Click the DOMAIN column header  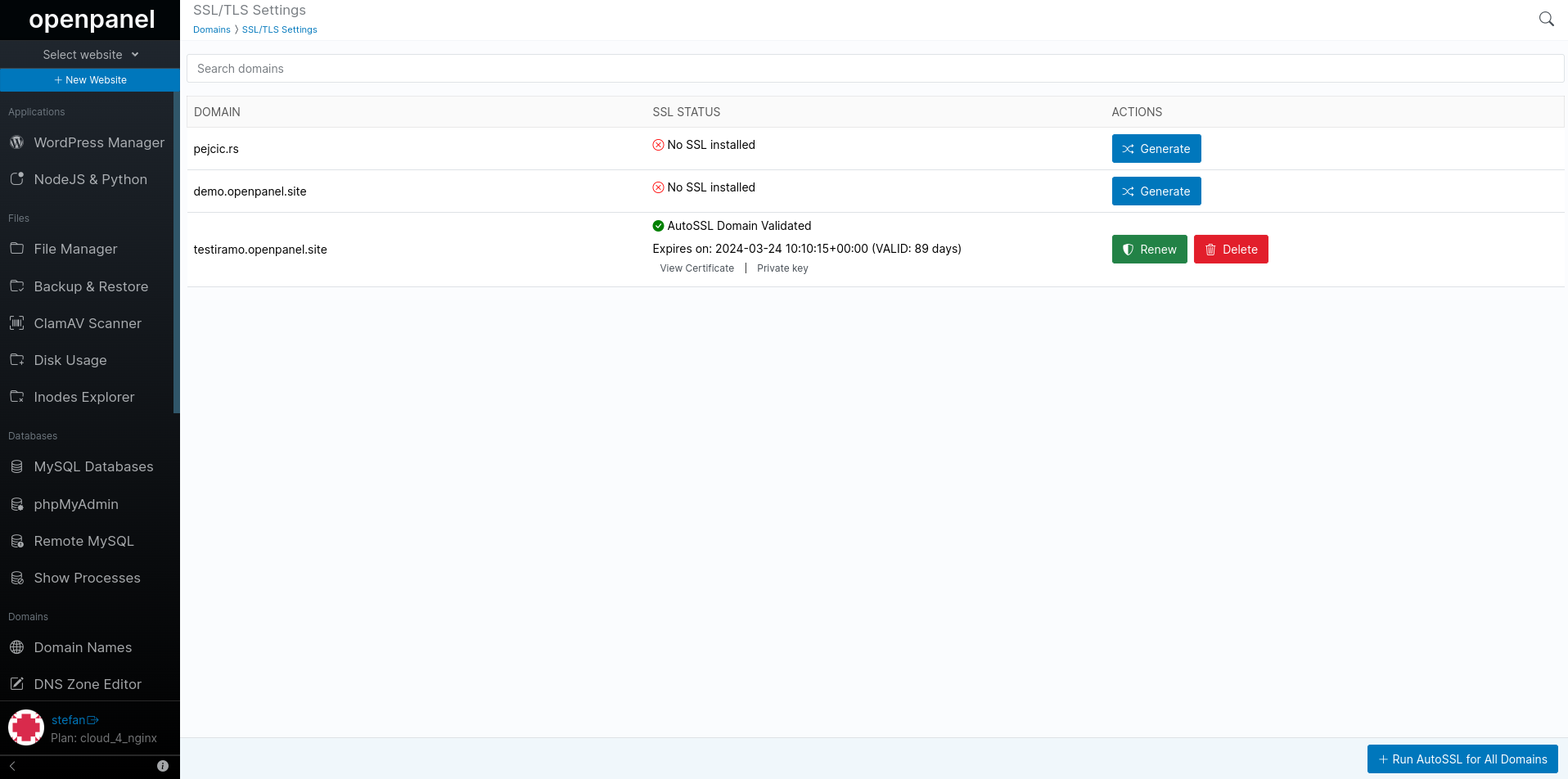pos(217,112)
